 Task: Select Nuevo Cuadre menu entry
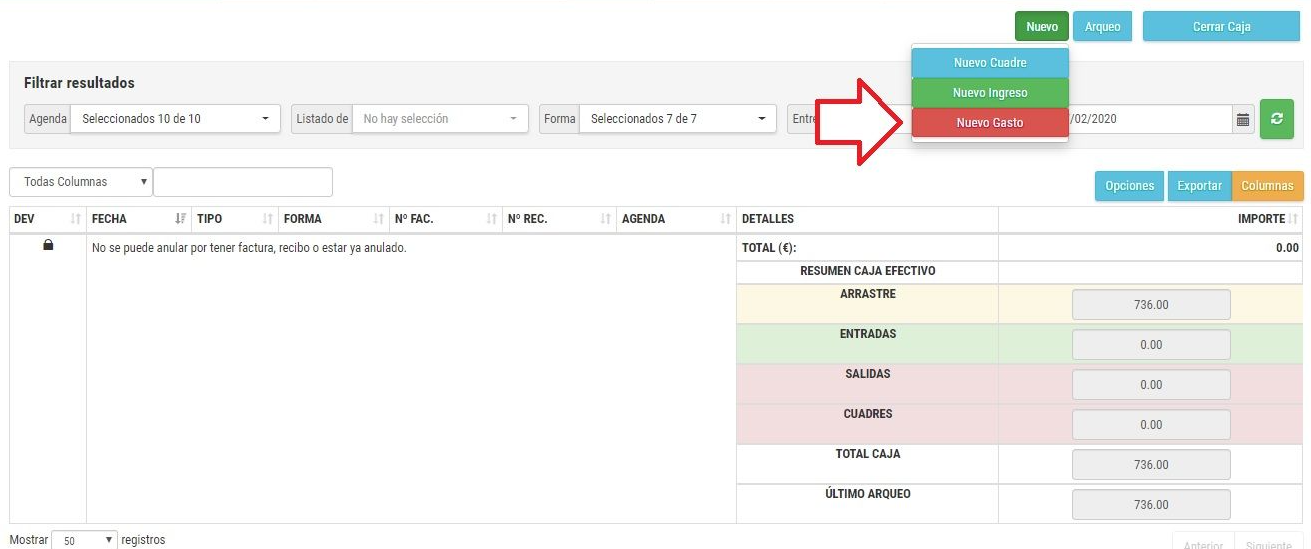click(x=990, y=63)
